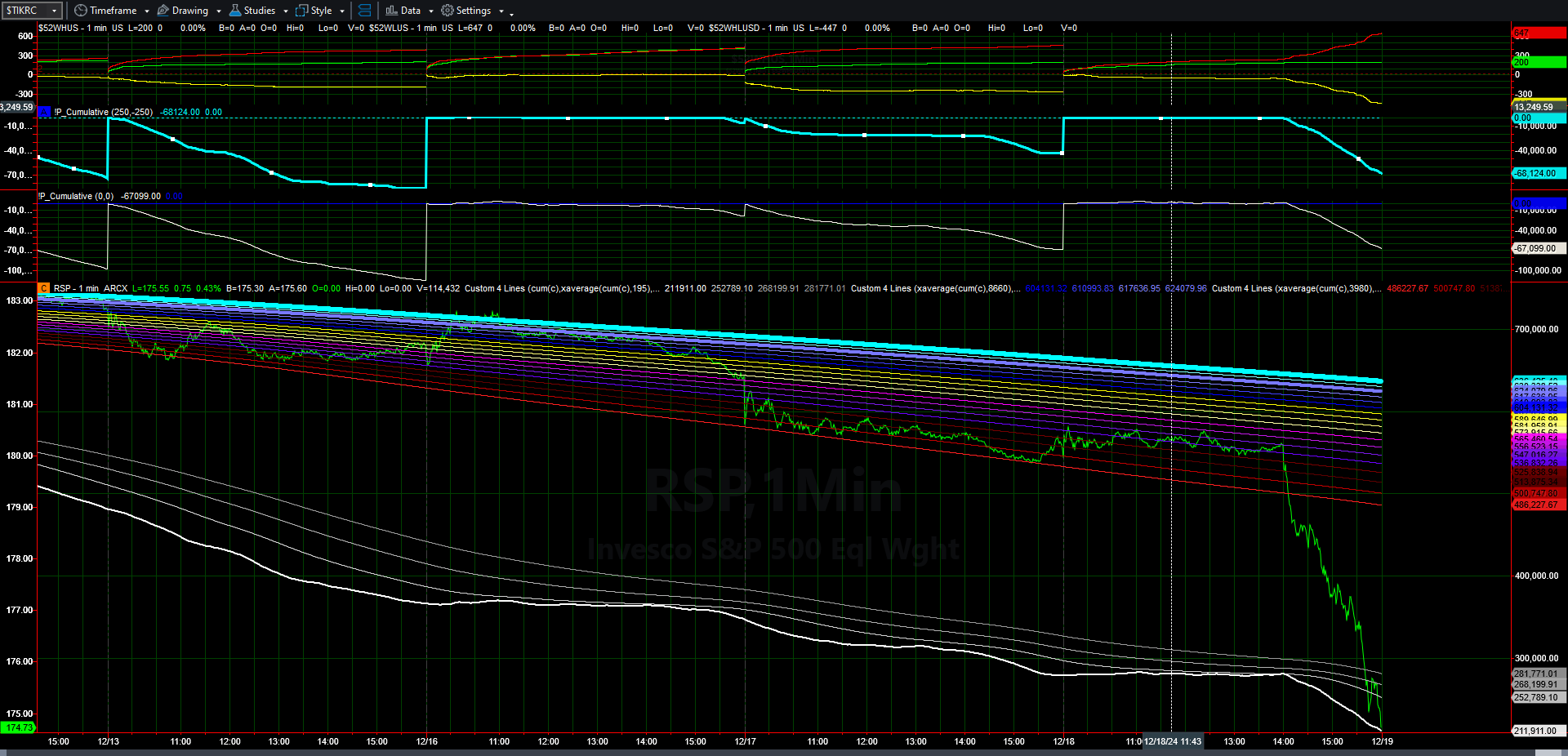Open the Data menu label
The image size is (1568, 756).
pyautogui.click(x=411, y=11)
